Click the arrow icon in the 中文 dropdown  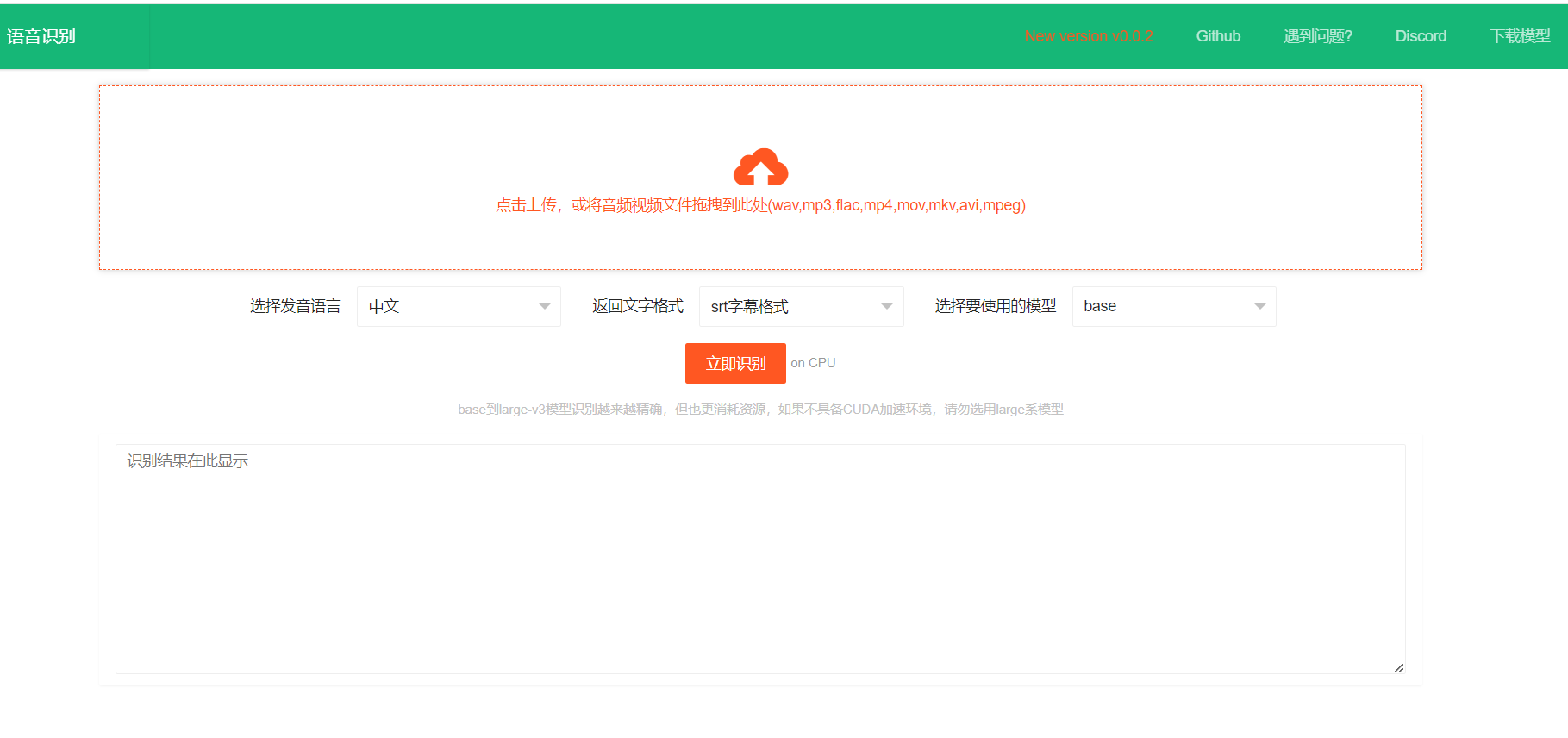click(544, 307)
